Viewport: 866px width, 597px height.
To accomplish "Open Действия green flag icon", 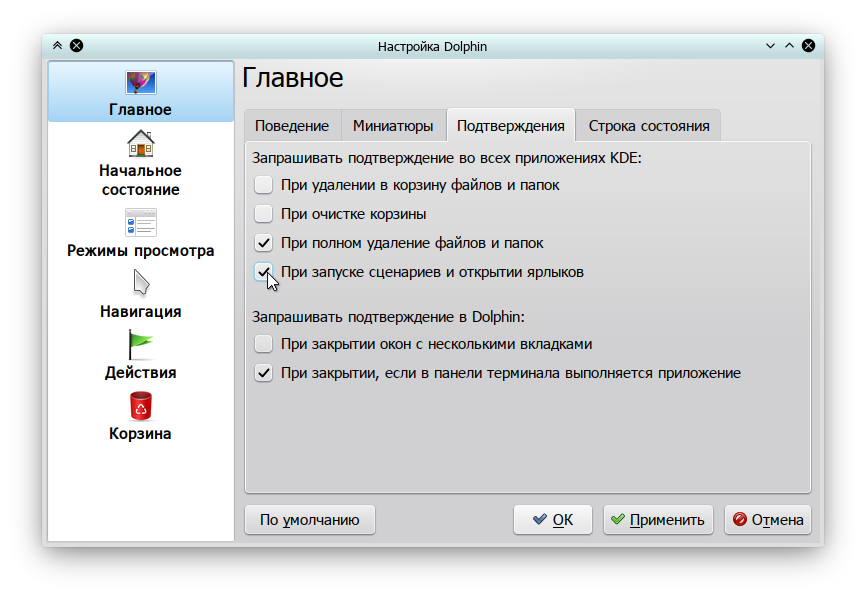I will click(x=140, y=345).
